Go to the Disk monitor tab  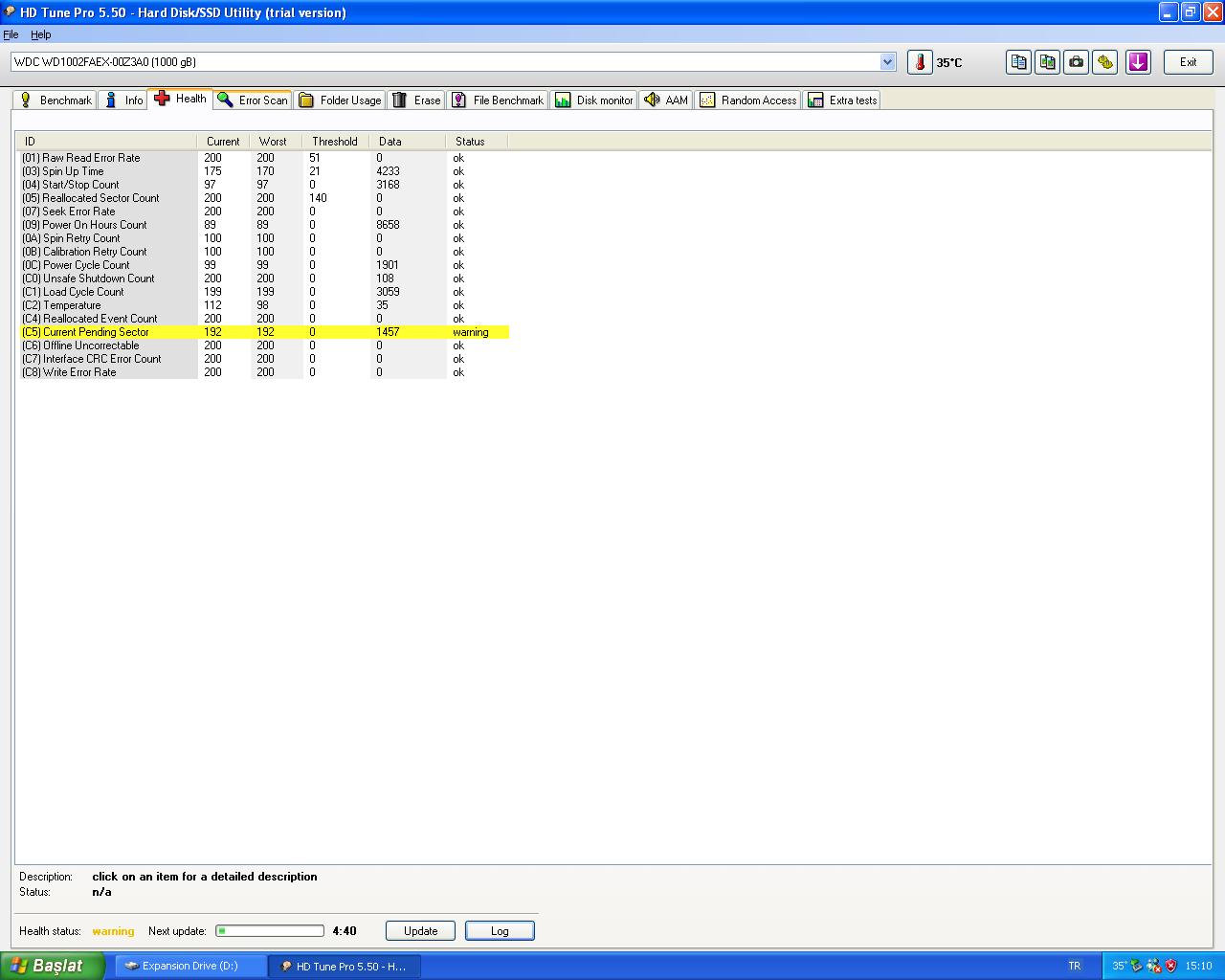(594, 100)
